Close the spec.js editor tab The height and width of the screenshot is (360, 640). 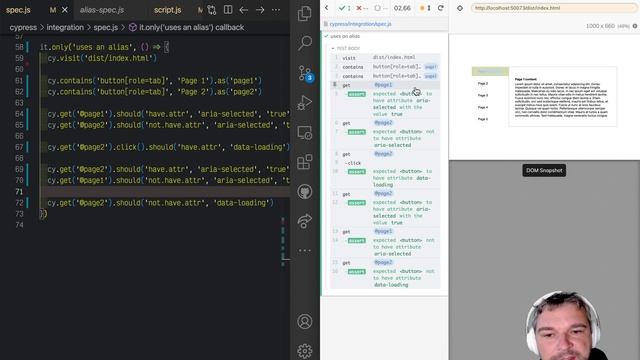coord(64,10)
